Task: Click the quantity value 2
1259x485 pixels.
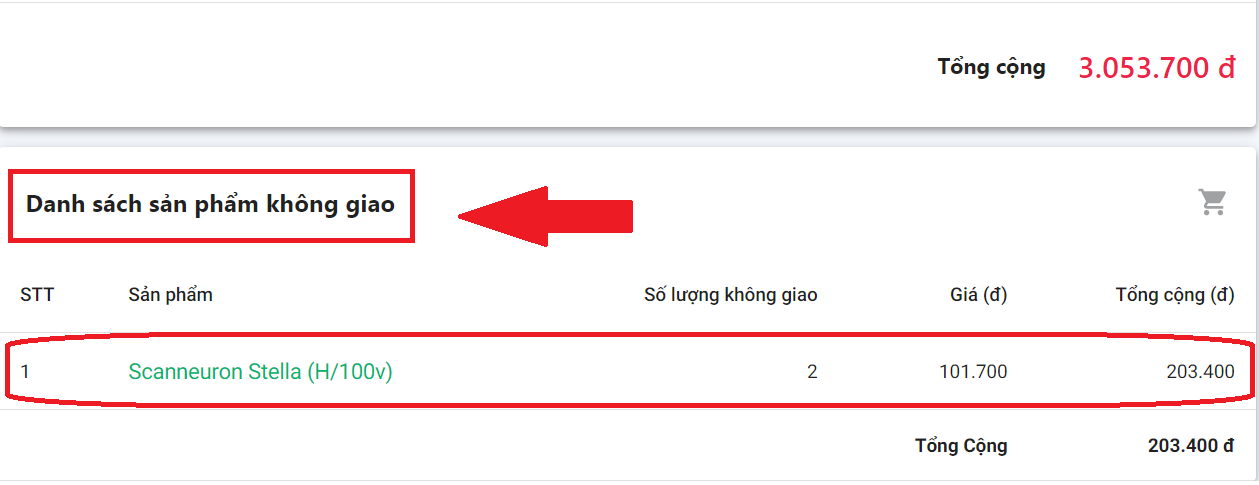Action: pyautogui.click(x=812, y=372)
